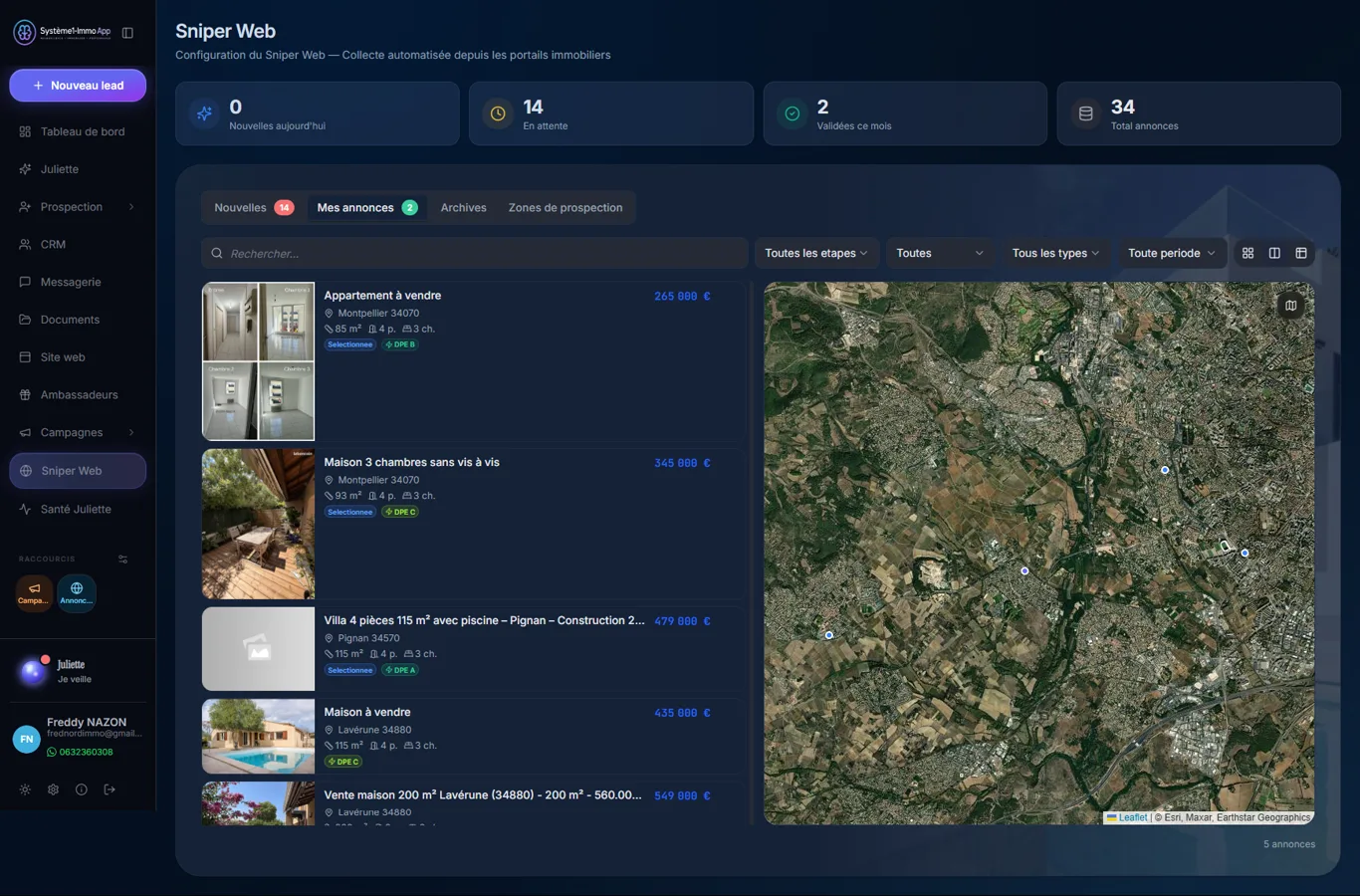Viewport: 1360px width, 896px height.
Task: Expand the Campagnes submenu chevron
Action: click(131, 432)
